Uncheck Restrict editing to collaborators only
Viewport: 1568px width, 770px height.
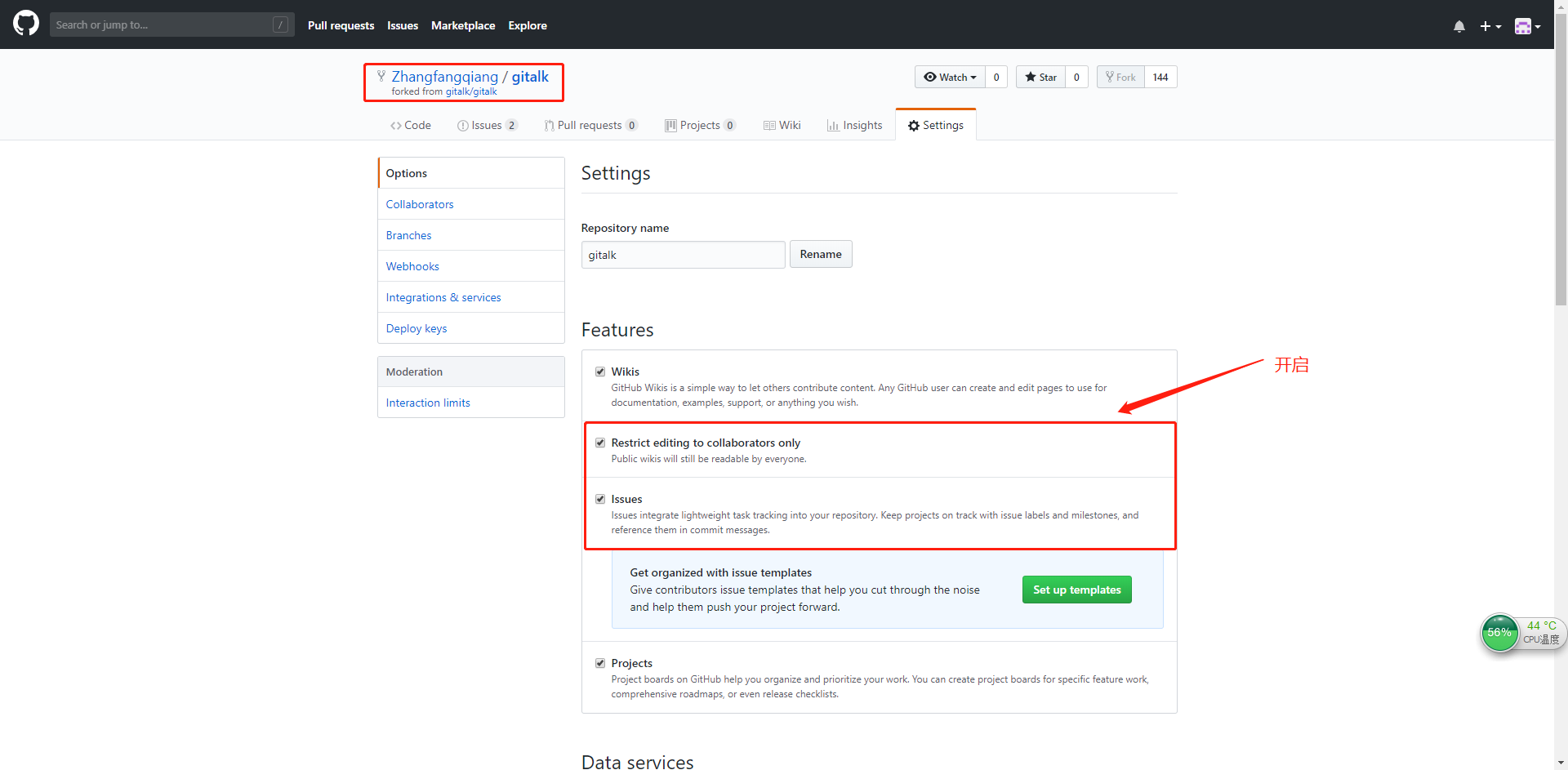point(600,443)
